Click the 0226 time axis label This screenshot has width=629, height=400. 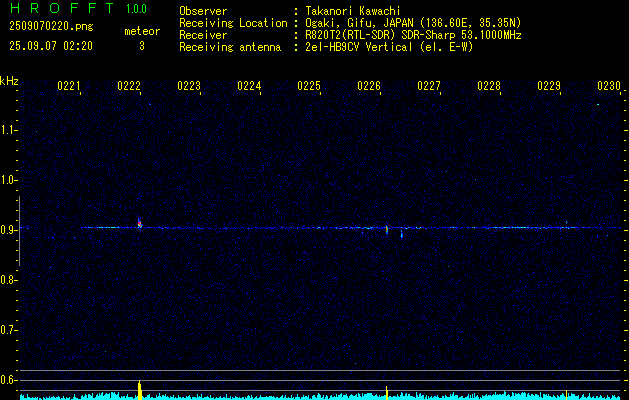click(369, 86)
